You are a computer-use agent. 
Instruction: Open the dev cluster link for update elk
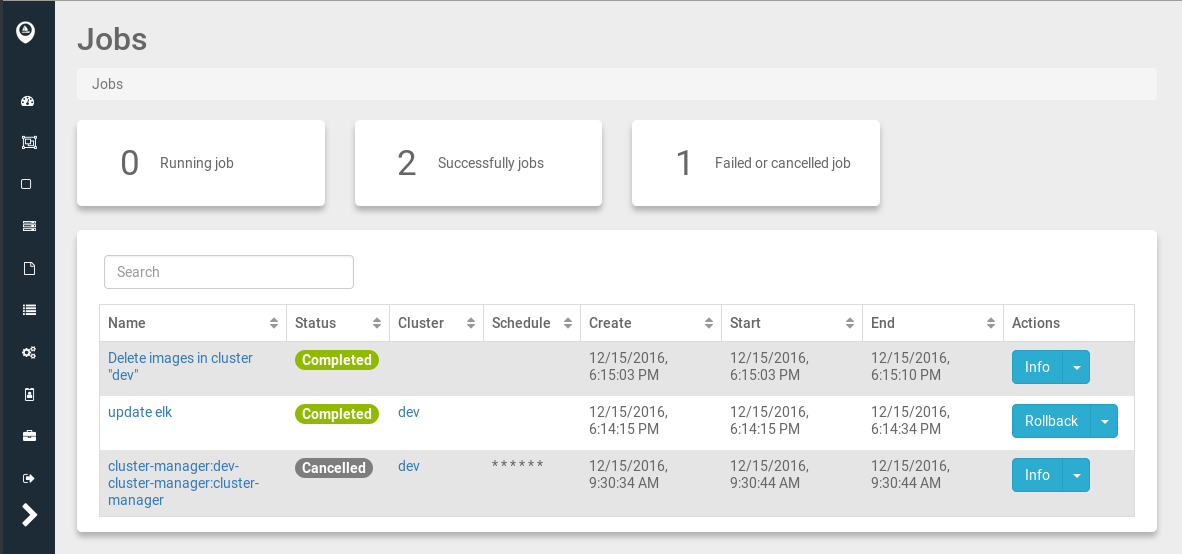coord(409,412)
